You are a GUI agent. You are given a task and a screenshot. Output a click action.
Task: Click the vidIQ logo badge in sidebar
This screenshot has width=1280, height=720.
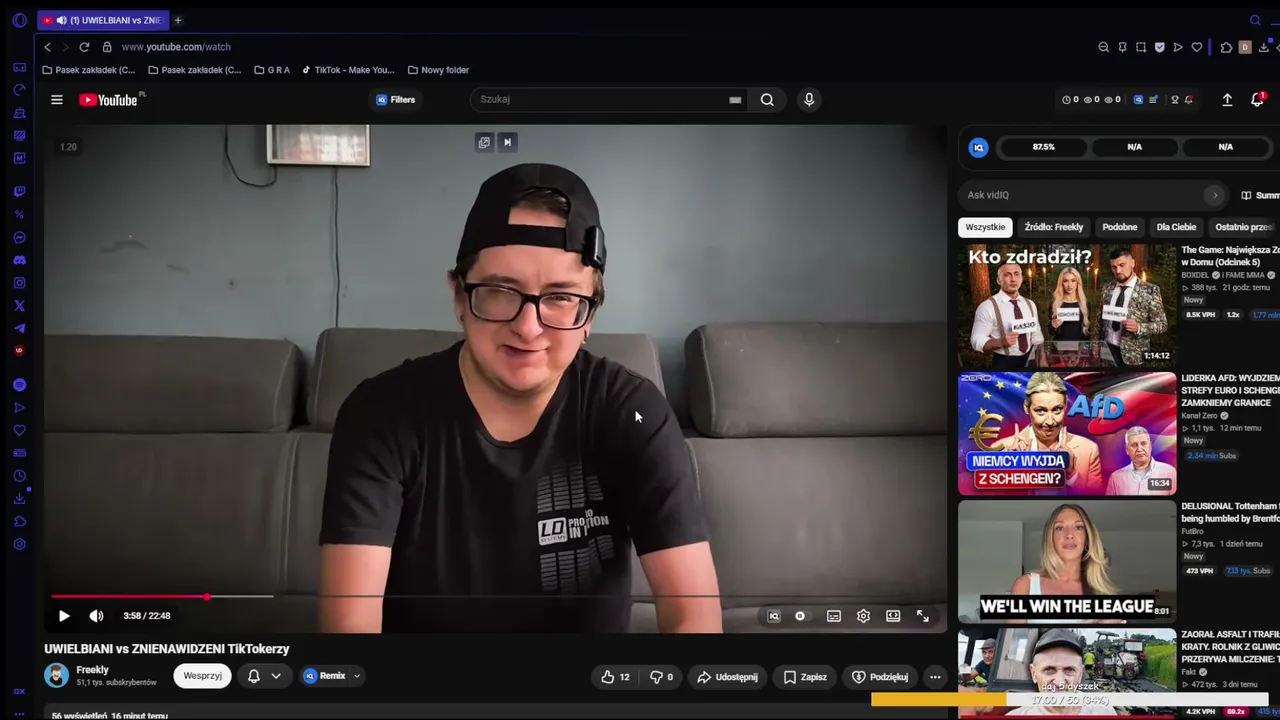coord(979,147)
